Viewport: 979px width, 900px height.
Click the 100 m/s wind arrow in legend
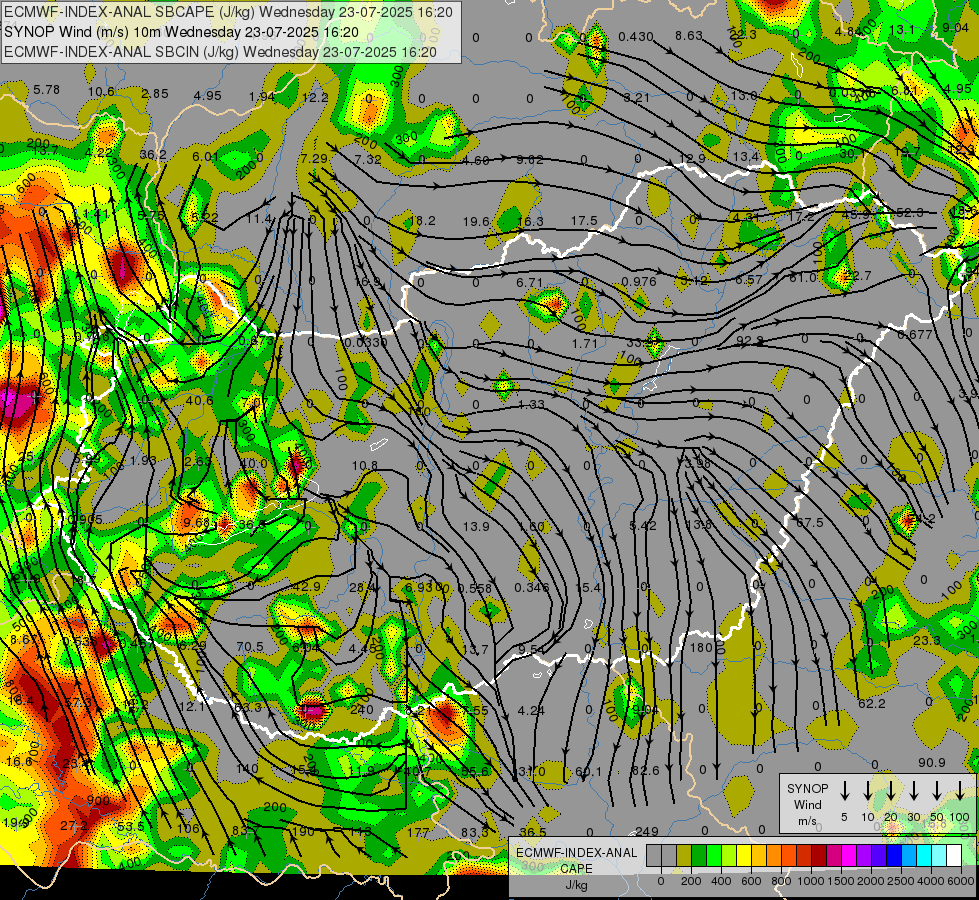click(960, 791)
